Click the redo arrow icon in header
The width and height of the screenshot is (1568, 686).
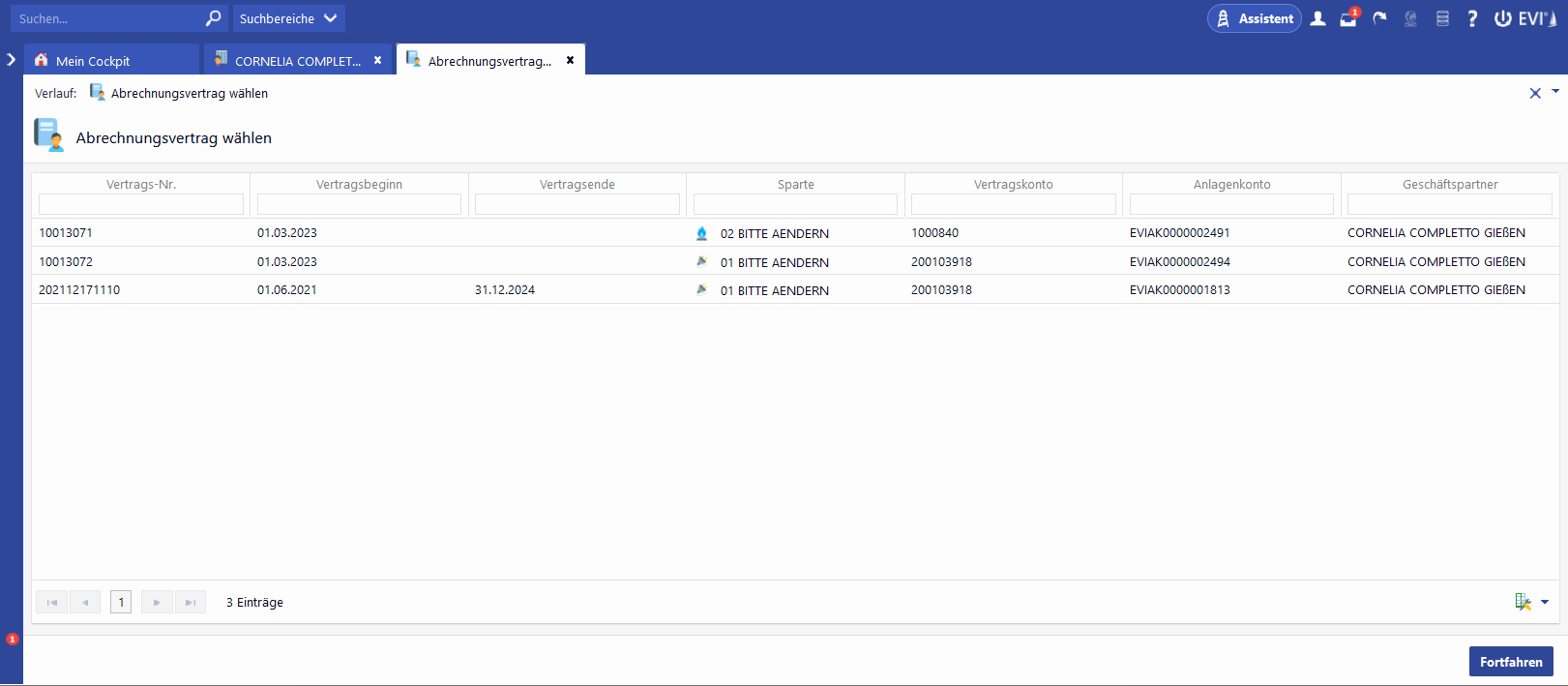pyautogui.click(x=1379, y=18)
